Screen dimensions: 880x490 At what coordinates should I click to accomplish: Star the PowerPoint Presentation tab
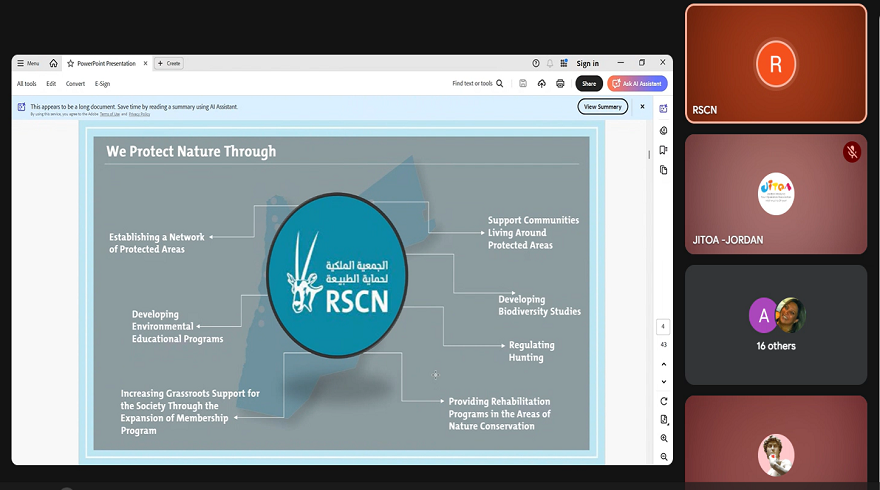[x=71, y=63]
